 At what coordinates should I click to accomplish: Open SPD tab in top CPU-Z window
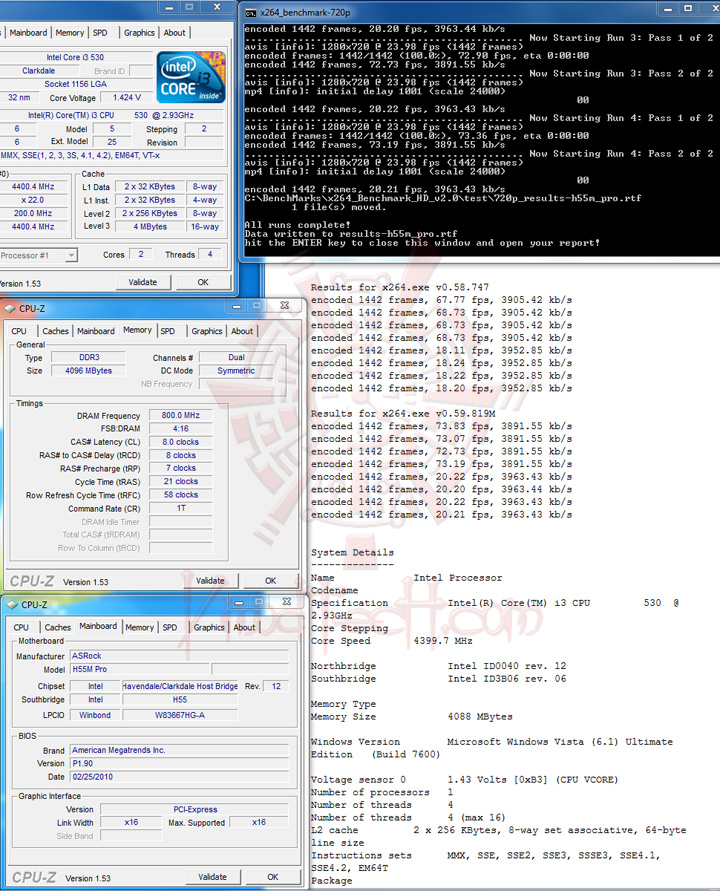(x=100, y=33)
